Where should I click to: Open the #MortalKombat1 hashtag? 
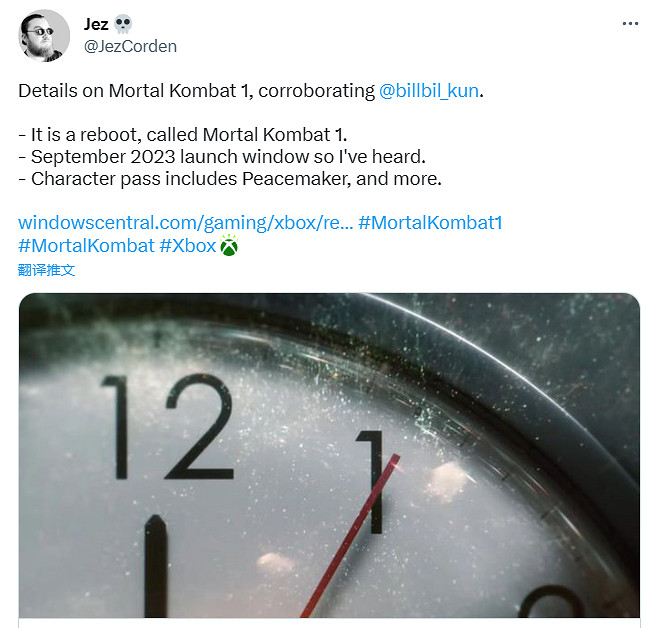pos(430,223)
